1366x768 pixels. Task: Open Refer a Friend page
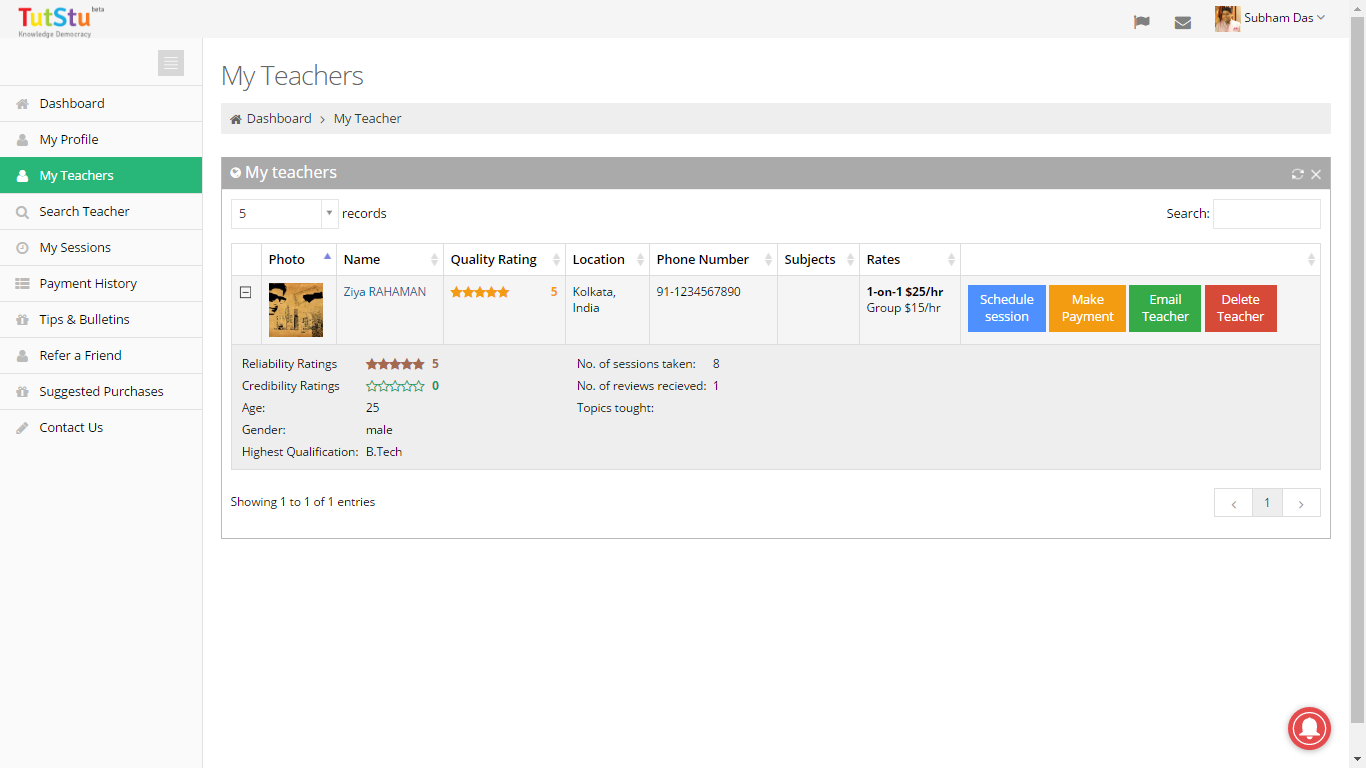click(x=101, y=356)
